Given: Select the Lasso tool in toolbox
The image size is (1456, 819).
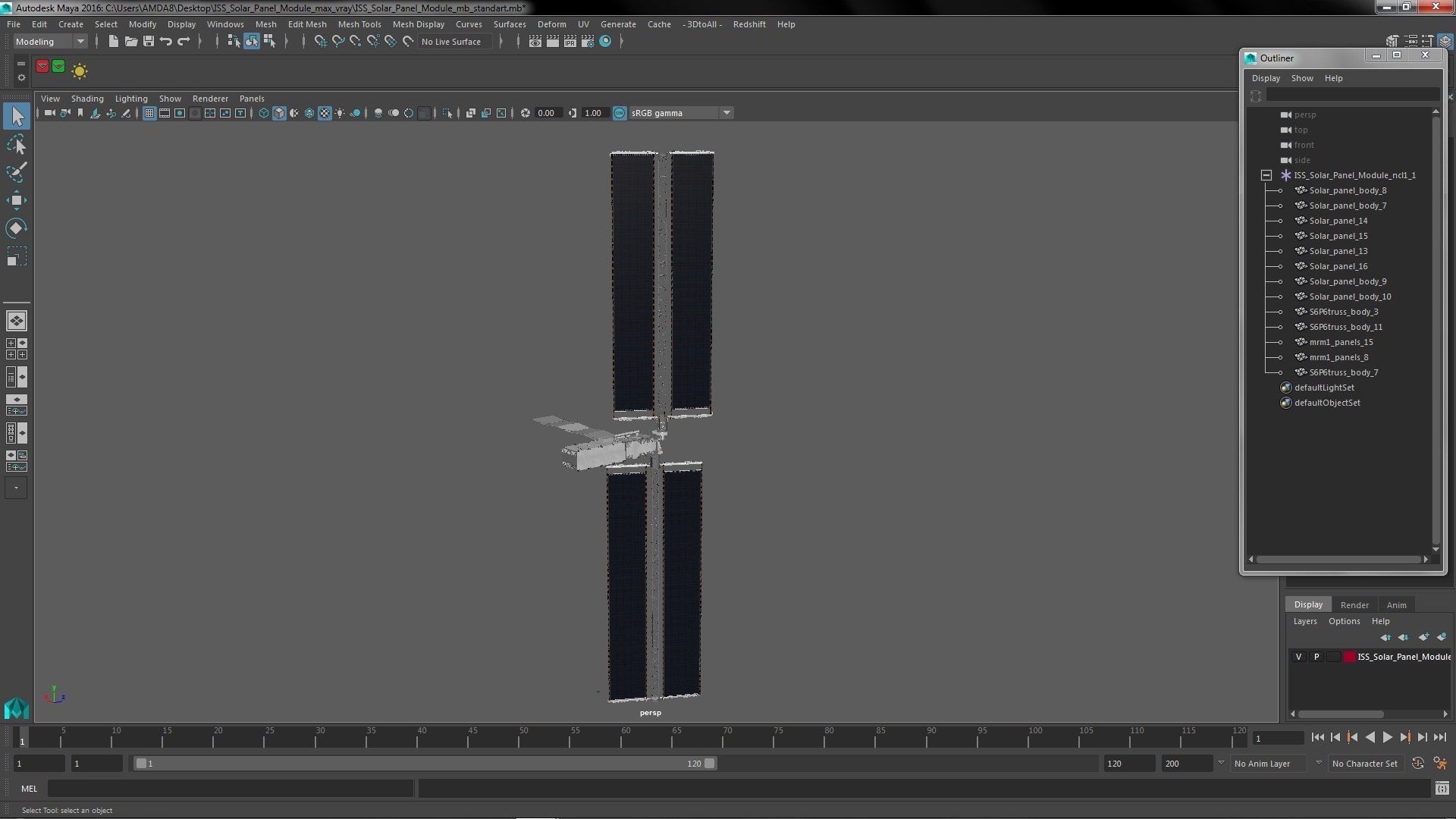Looking at the screenshot, I should [x=16, y=144].
